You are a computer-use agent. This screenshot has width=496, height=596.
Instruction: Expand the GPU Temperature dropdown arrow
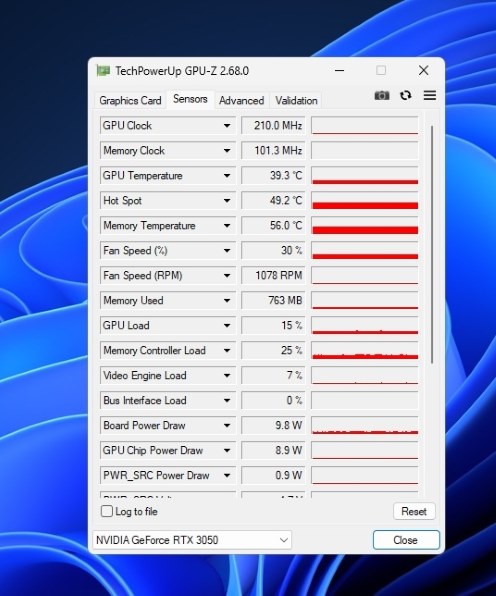(x=227, y=176)
